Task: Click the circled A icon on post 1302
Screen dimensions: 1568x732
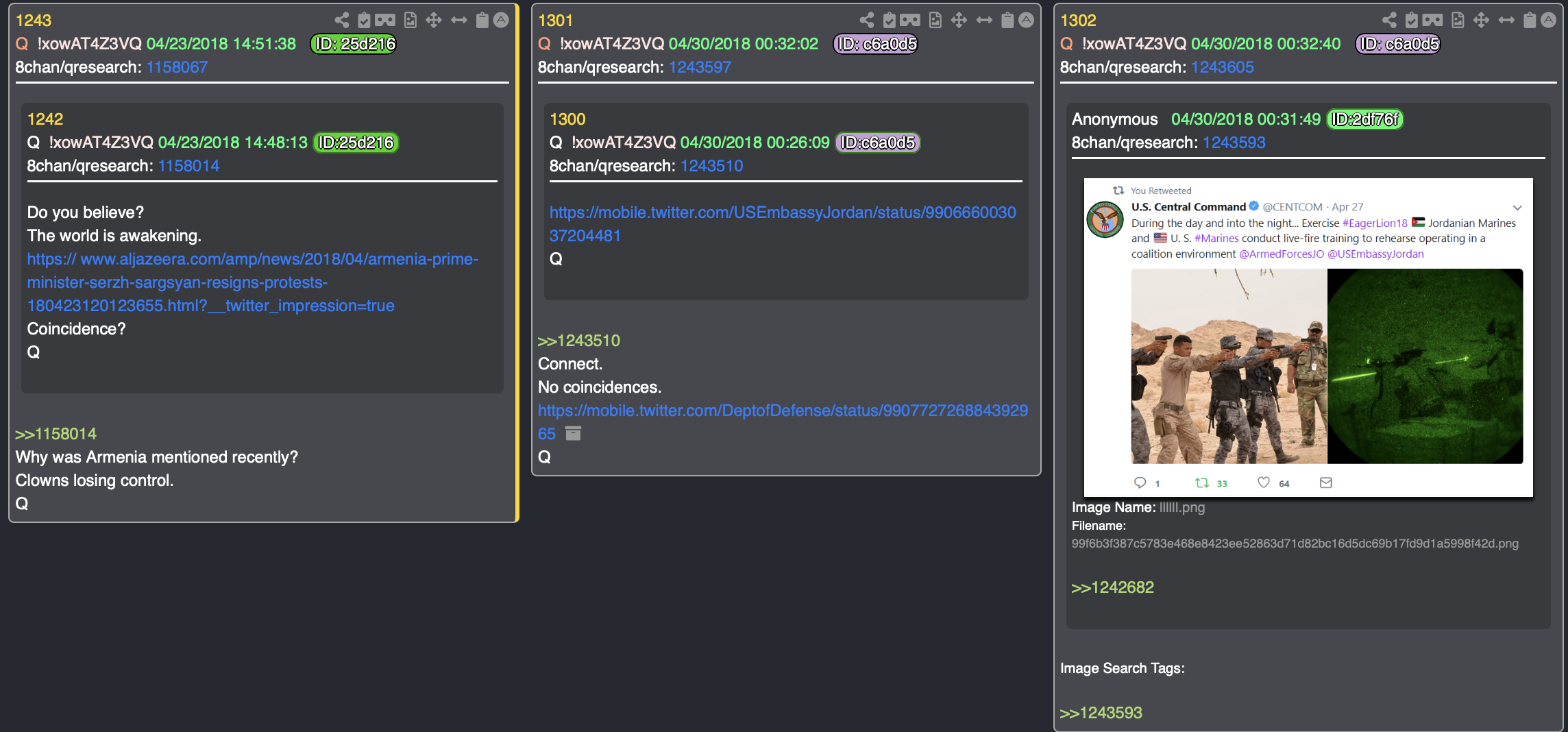Action: [x=1548, y=21]
